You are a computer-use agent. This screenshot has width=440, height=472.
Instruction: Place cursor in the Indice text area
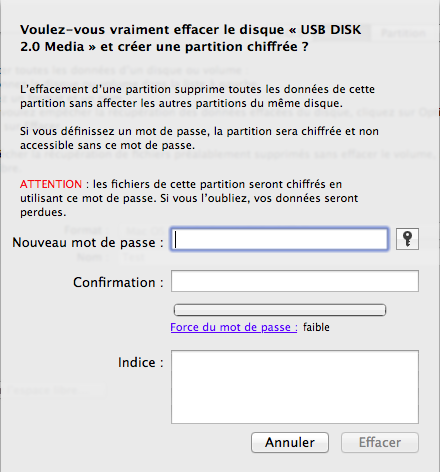pyautogui.click(x=295, y=387)
